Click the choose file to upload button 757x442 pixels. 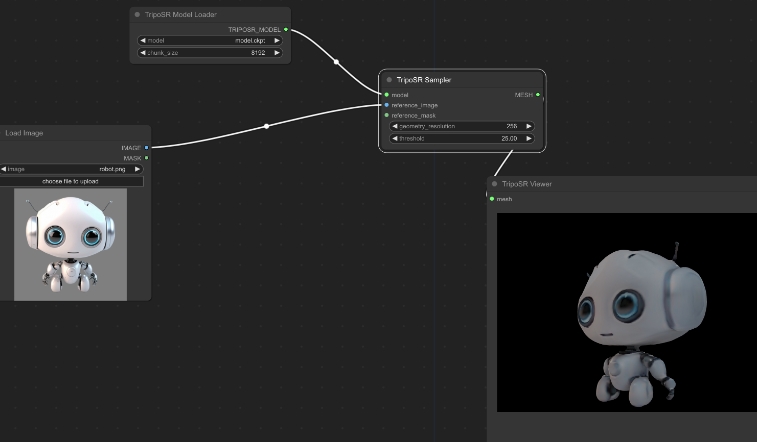[70, 181]
